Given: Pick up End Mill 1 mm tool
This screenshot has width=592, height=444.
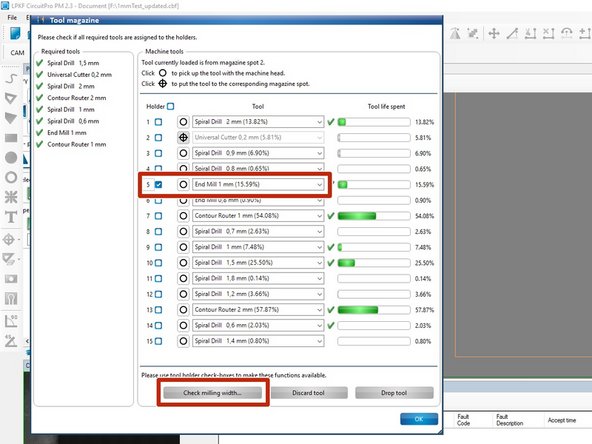Looking at the screenshot, I should 183,185.
